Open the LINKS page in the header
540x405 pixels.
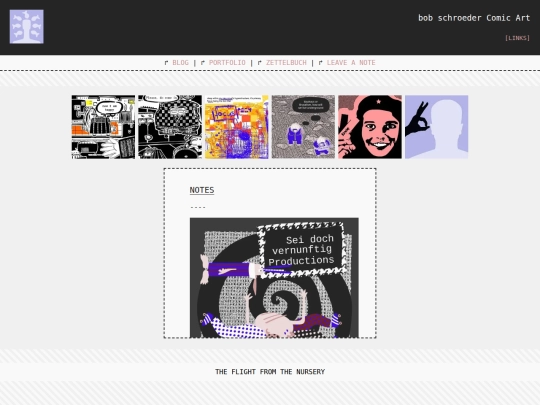pos(517,38)
